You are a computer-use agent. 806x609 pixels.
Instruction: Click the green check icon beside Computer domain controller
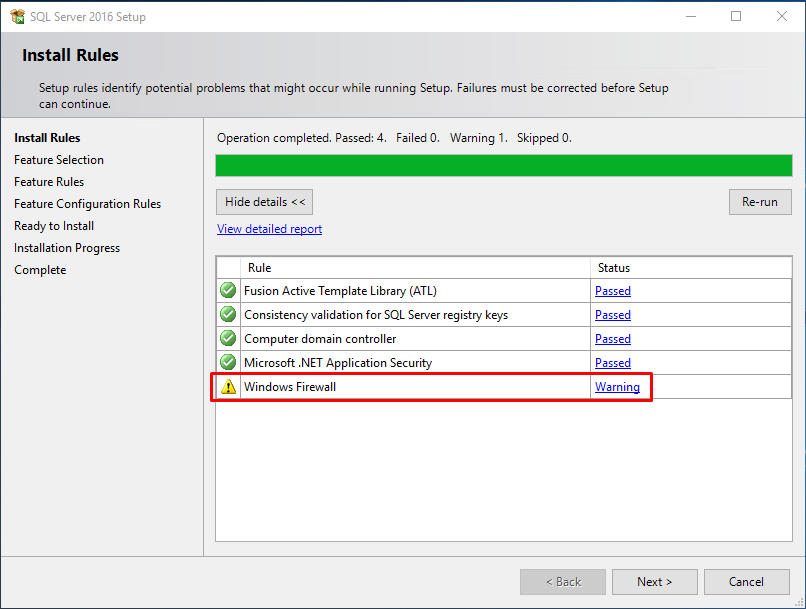[x=228, y=338]
